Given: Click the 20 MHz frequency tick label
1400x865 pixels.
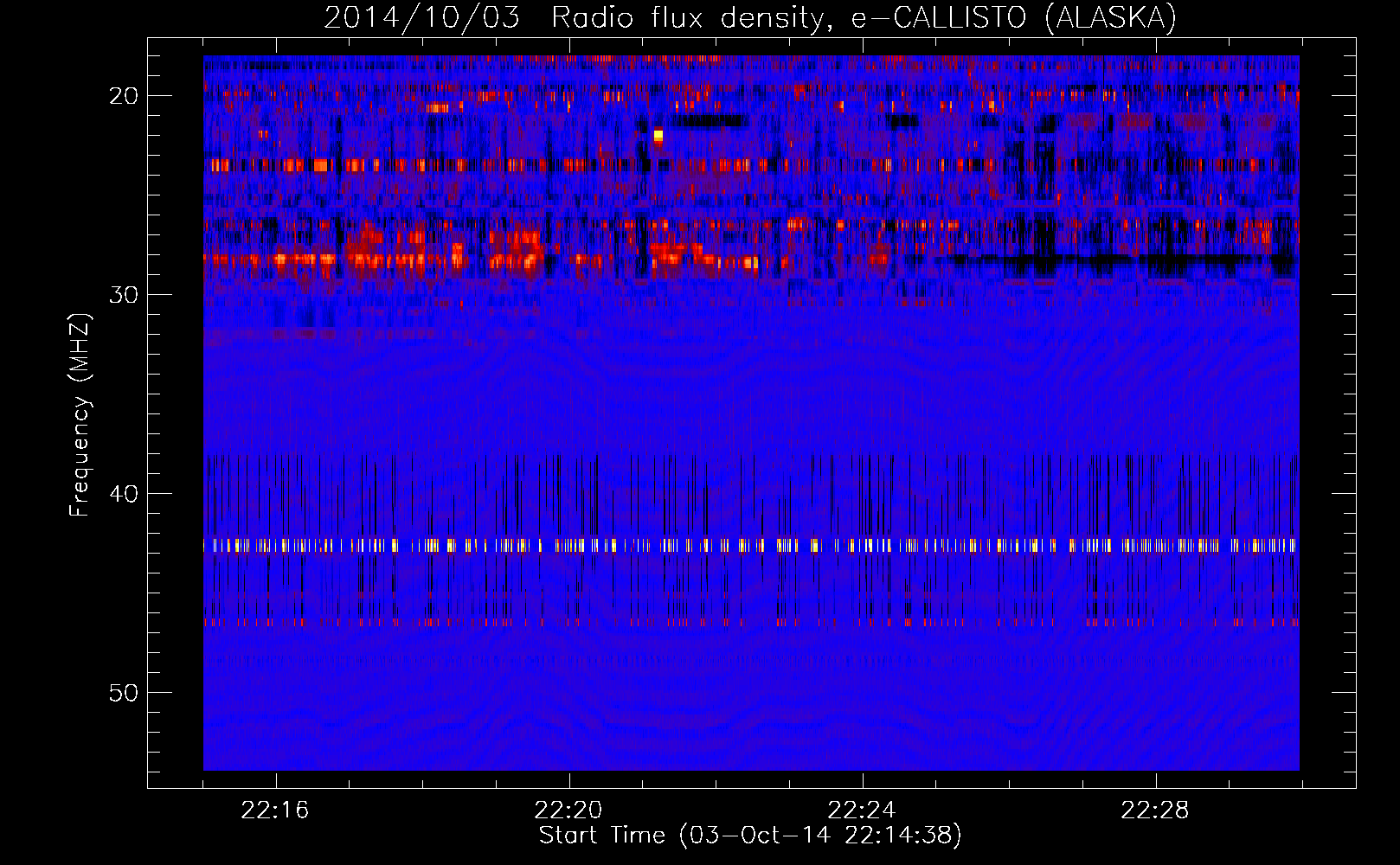Looking at the screenshot, I should 124,96.
